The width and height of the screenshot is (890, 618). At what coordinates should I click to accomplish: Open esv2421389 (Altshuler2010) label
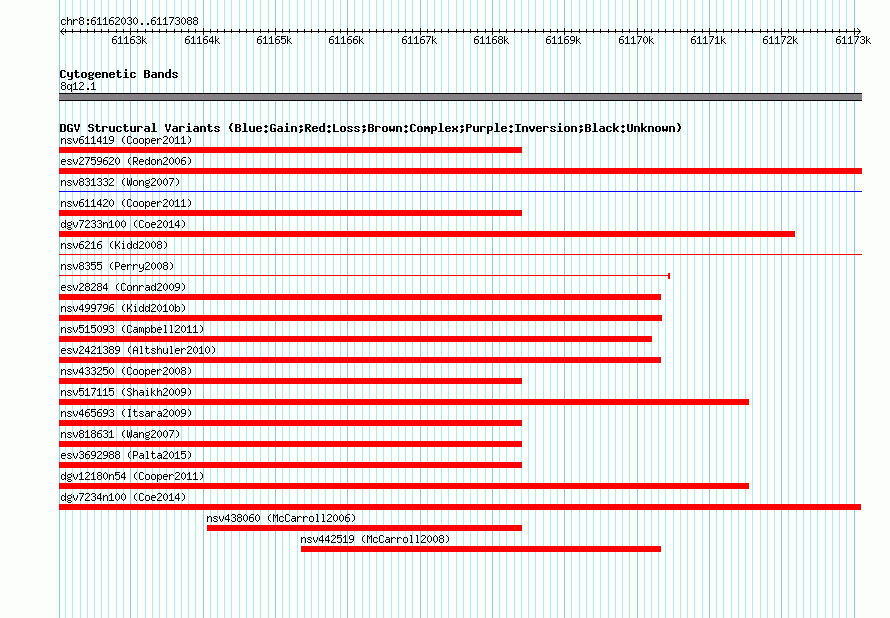point(138,350)
